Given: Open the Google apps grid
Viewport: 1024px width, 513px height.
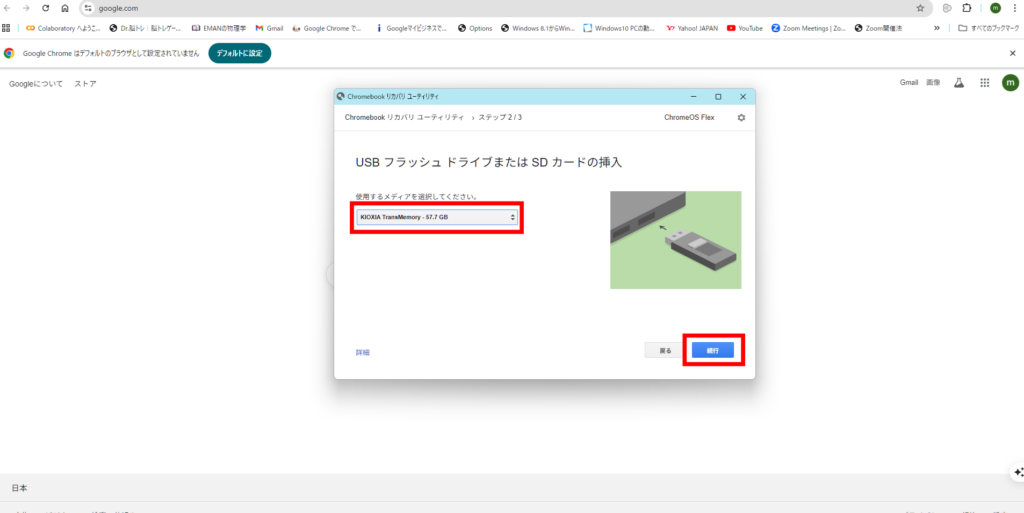Looking at the screenshot, I should coord(985,83).
